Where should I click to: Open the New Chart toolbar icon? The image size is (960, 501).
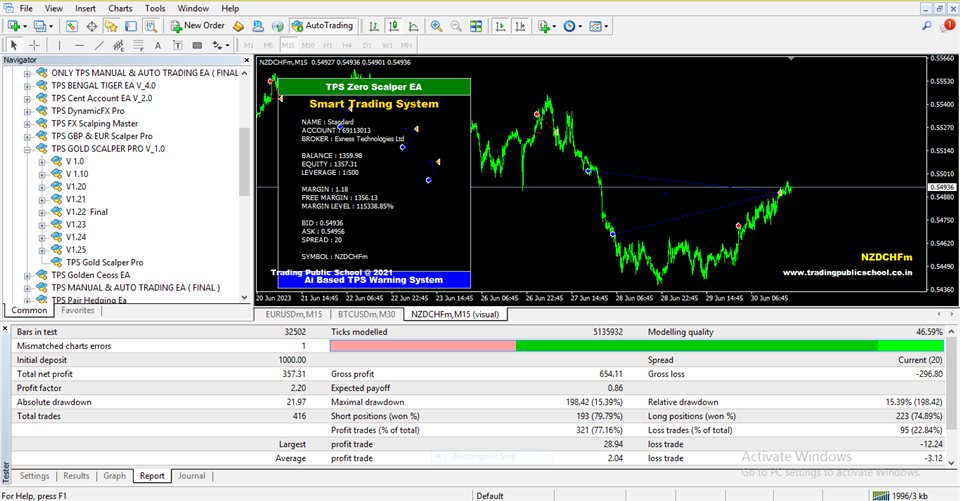click(x=13, y=26)
